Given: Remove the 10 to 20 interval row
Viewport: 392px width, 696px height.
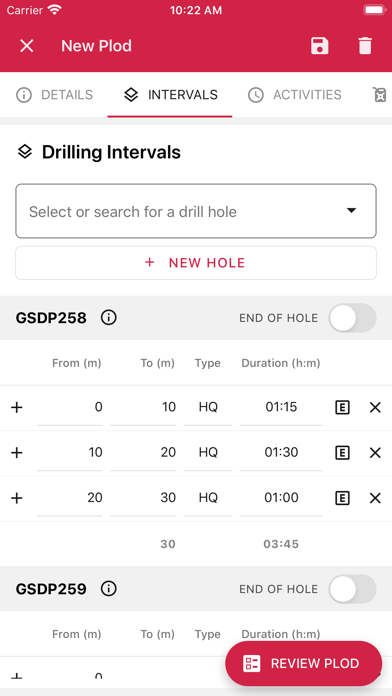Looking at the screenshot, I should (x=375, y=453).
